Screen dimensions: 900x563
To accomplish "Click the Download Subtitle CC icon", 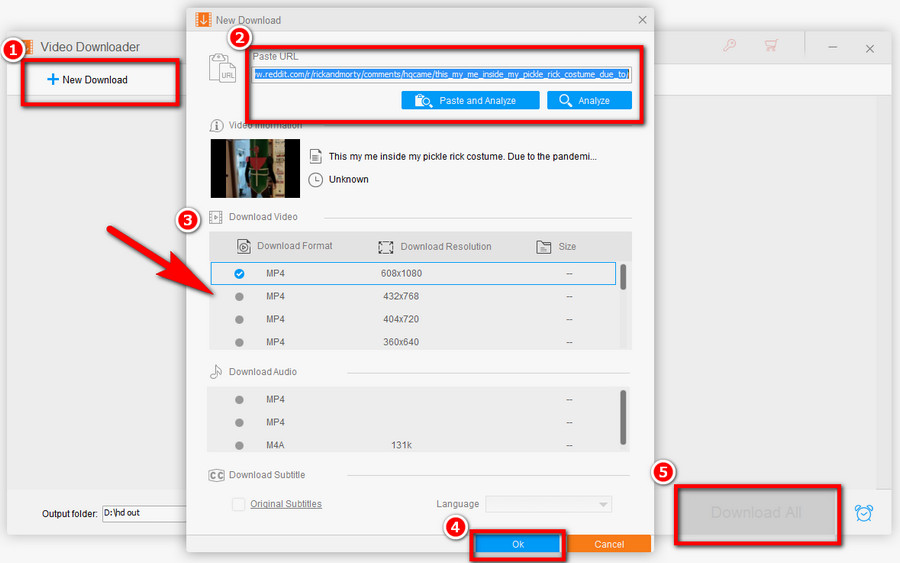I will (216, 475).
